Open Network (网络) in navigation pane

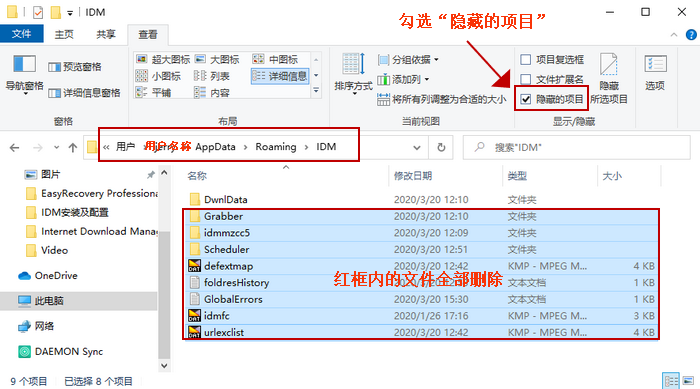[36, 326]
